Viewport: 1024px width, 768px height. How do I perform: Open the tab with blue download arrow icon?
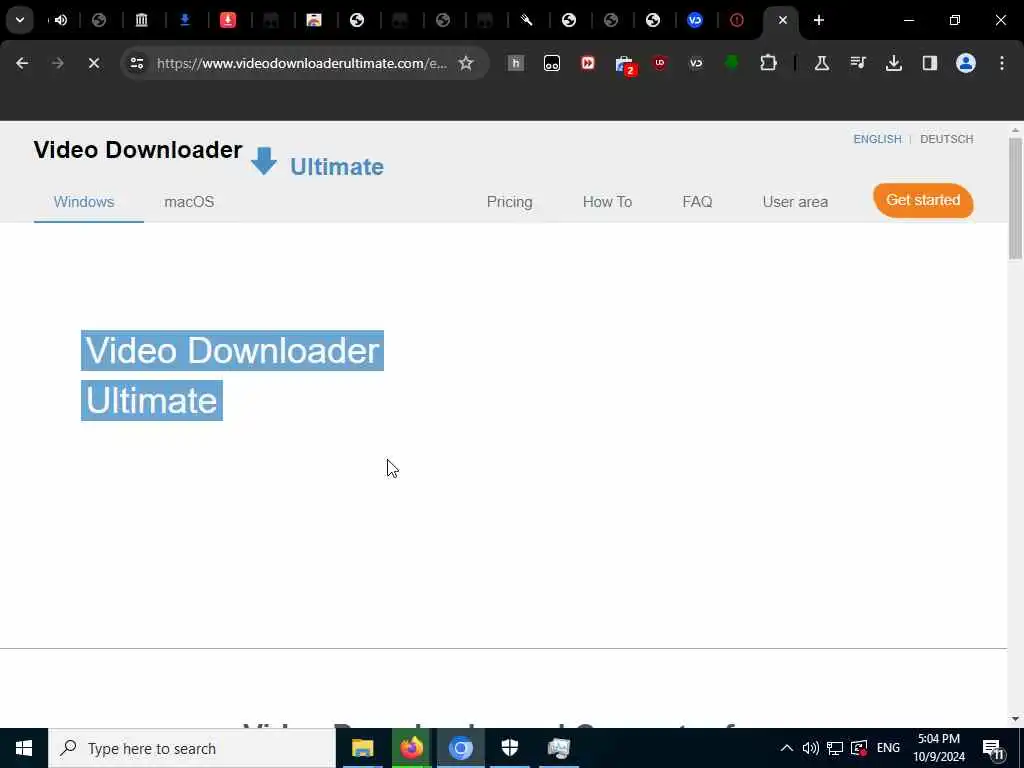point(185,20)
